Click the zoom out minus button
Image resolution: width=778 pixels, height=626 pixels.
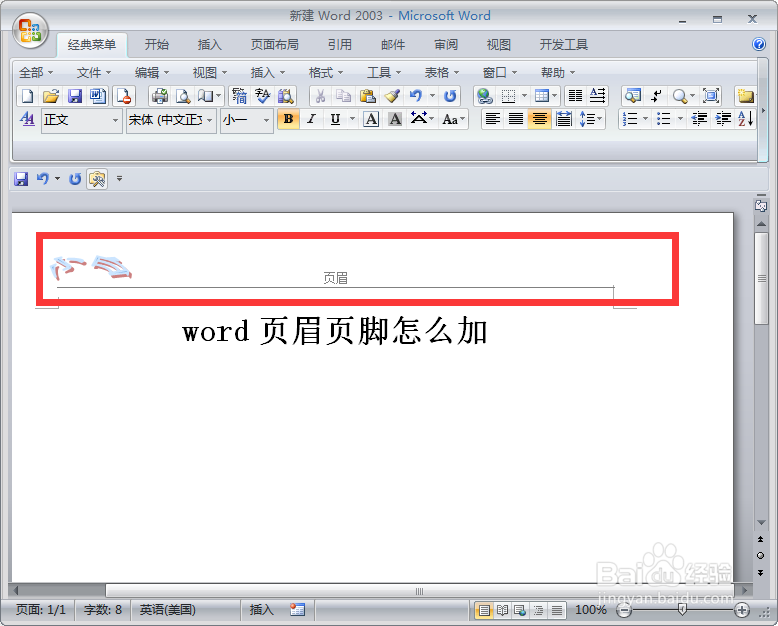624,610
